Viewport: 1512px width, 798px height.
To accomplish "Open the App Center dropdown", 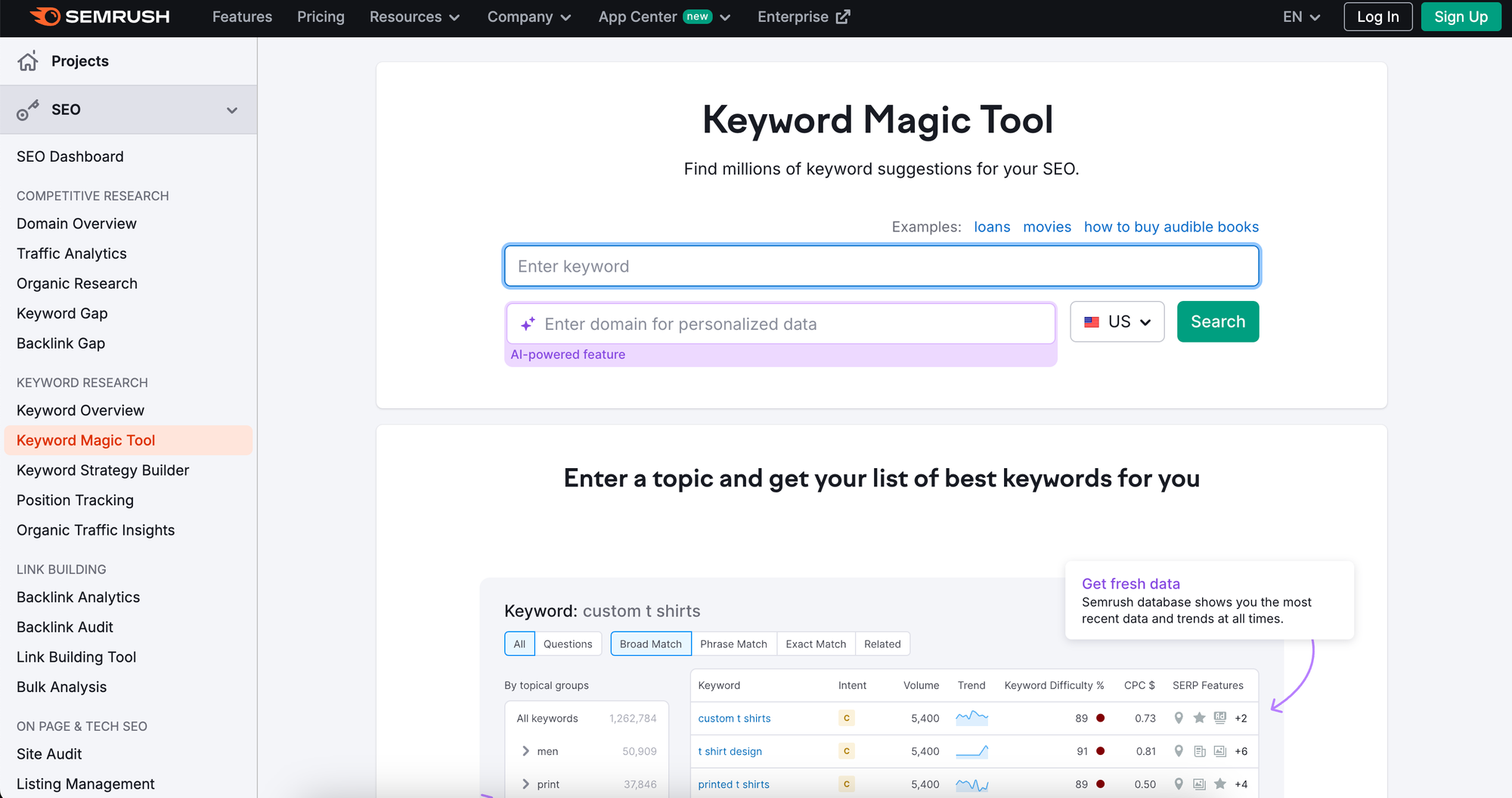I will [x=665, y=17].
